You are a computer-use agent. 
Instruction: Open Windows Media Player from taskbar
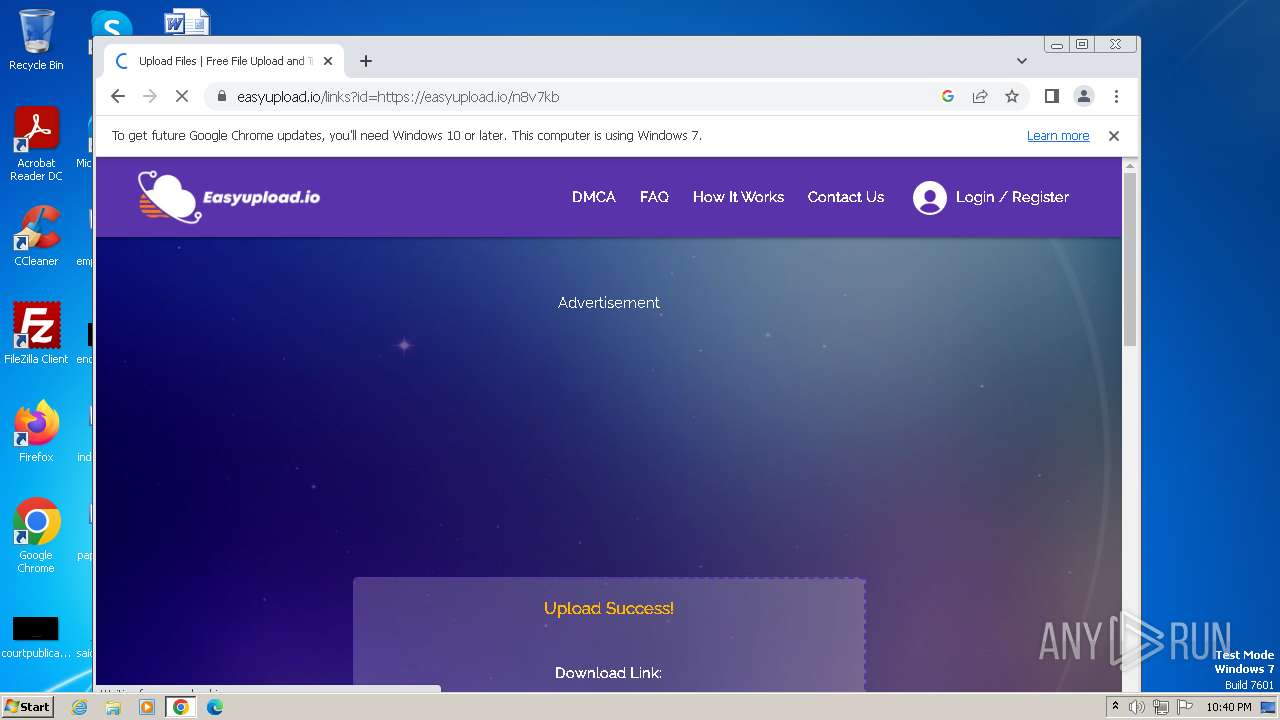click(147, 707)
